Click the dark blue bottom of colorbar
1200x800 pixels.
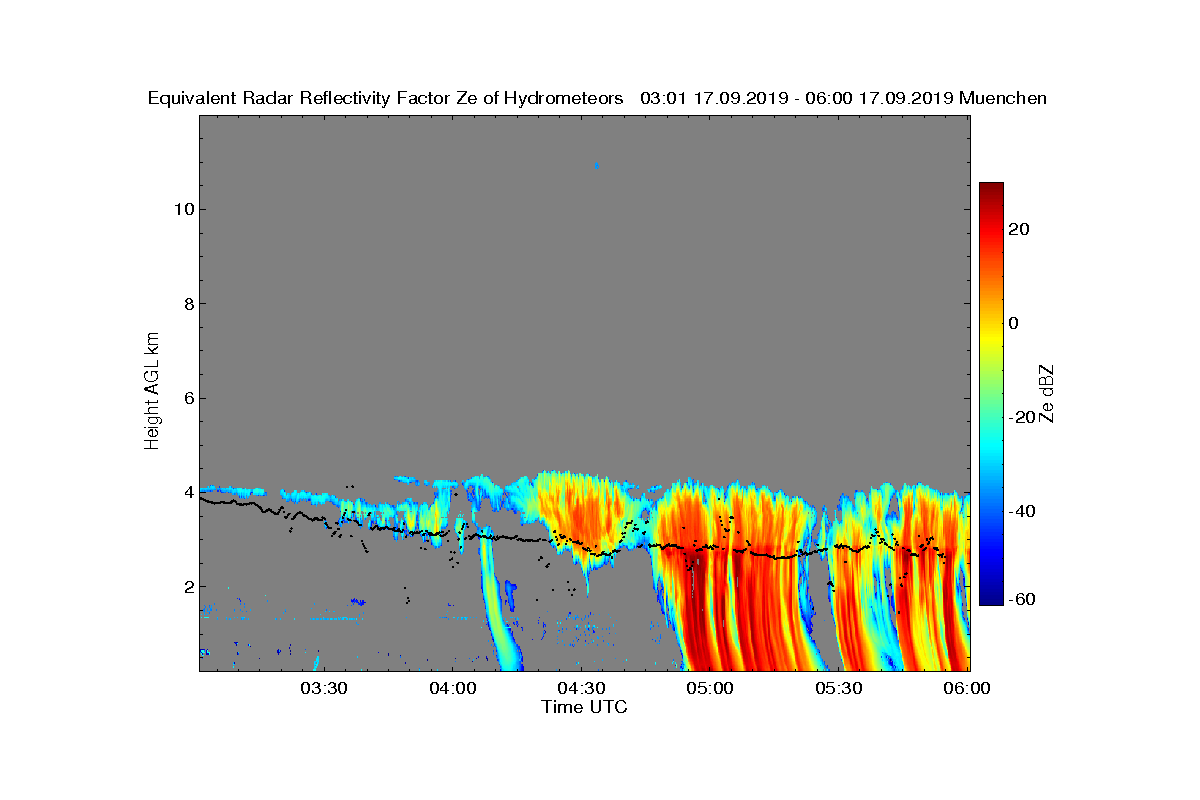click(x=991, y=596)
